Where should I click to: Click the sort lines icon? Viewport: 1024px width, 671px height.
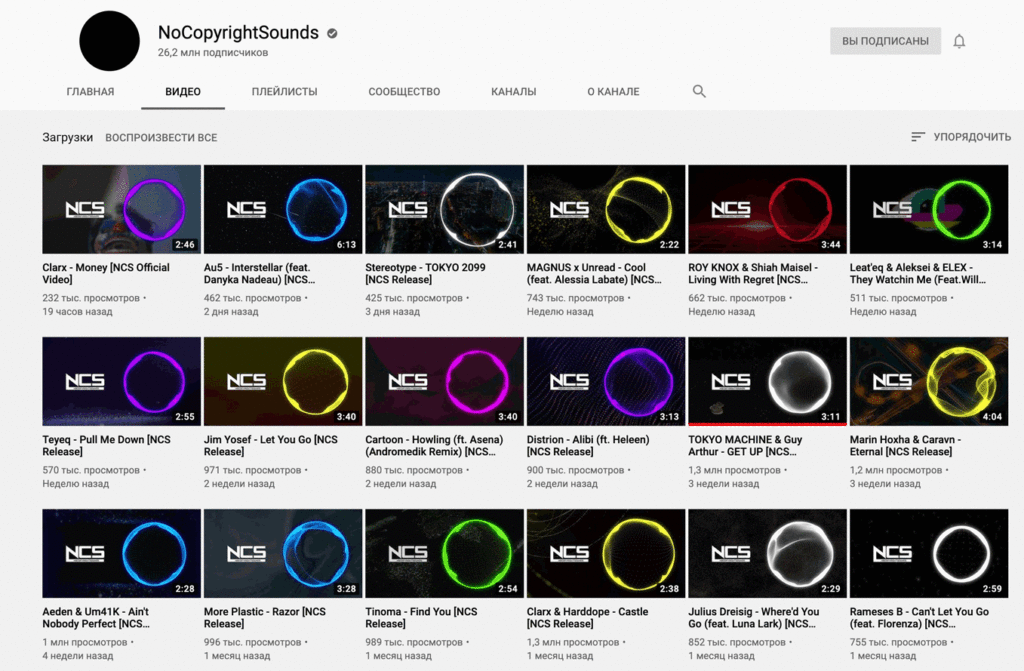(917, 137)
